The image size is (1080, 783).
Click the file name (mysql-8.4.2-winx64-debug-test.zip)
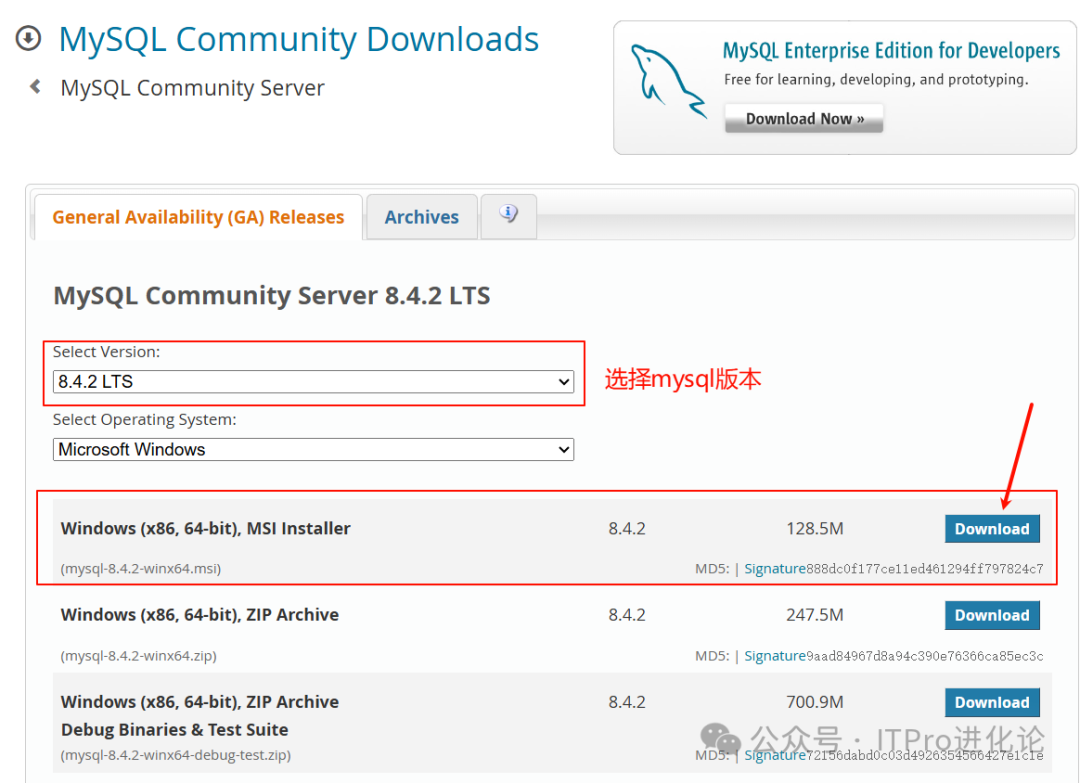tap(176, 755)
